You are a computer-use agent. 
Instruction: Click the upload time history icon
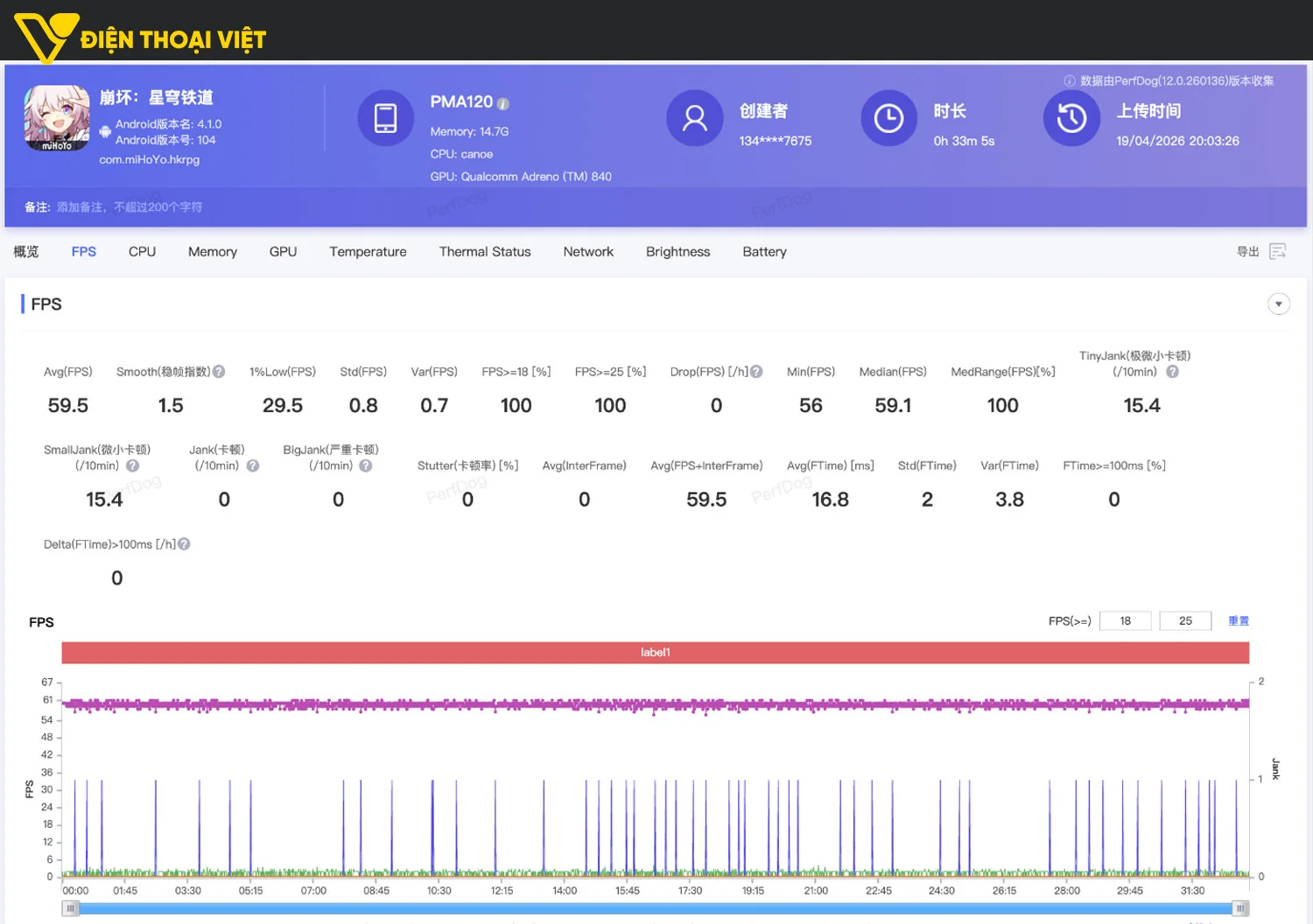tap(1071, 118)
